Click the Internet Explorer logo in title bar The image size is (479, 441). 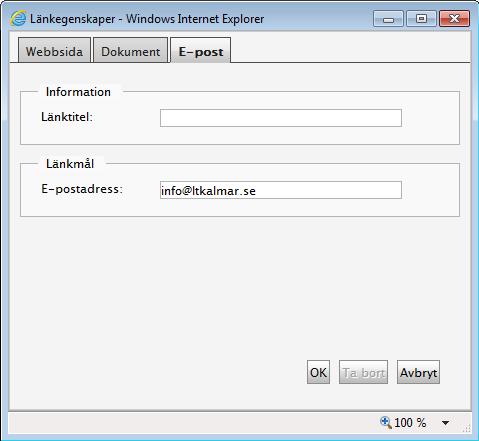pos(18,18)
